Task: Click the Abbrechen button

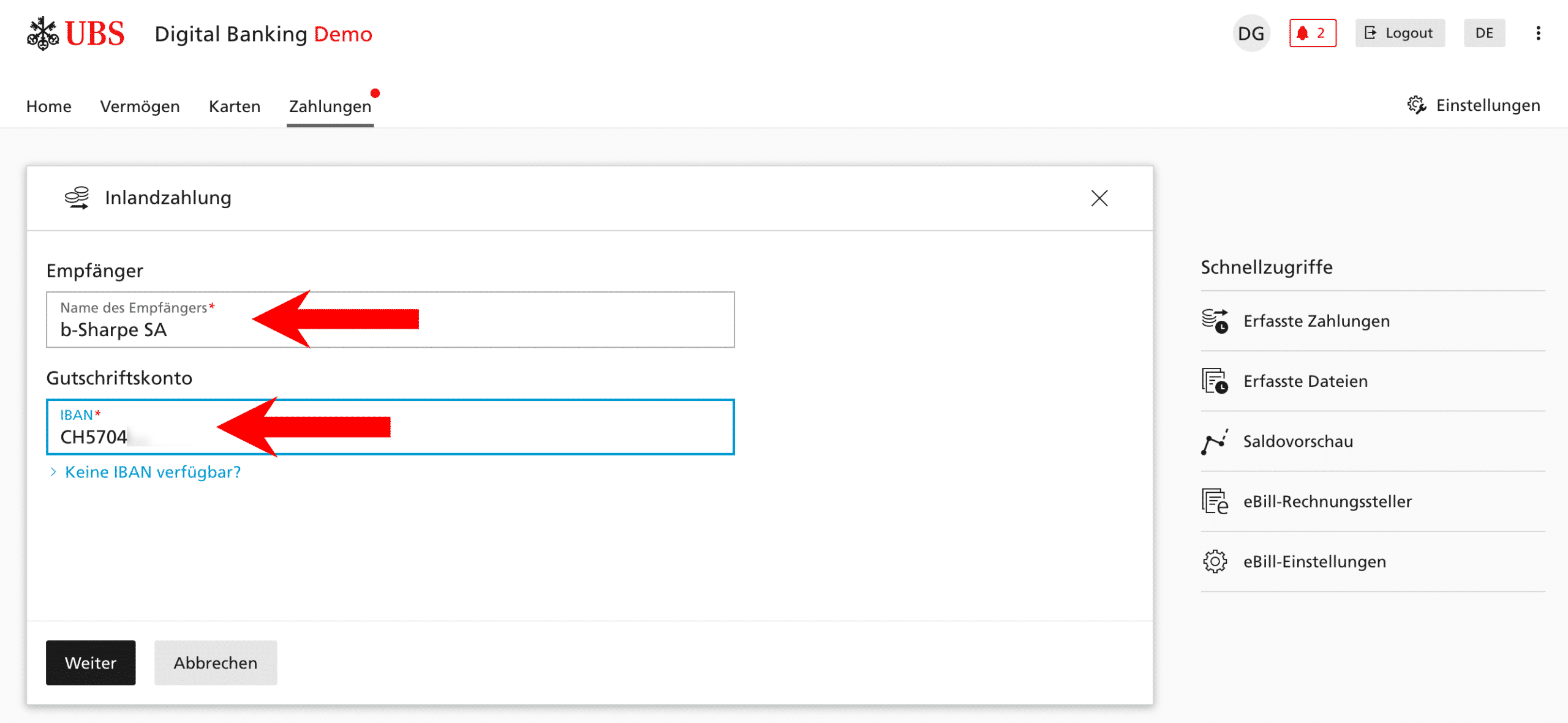Action: [x=216, y=663]
